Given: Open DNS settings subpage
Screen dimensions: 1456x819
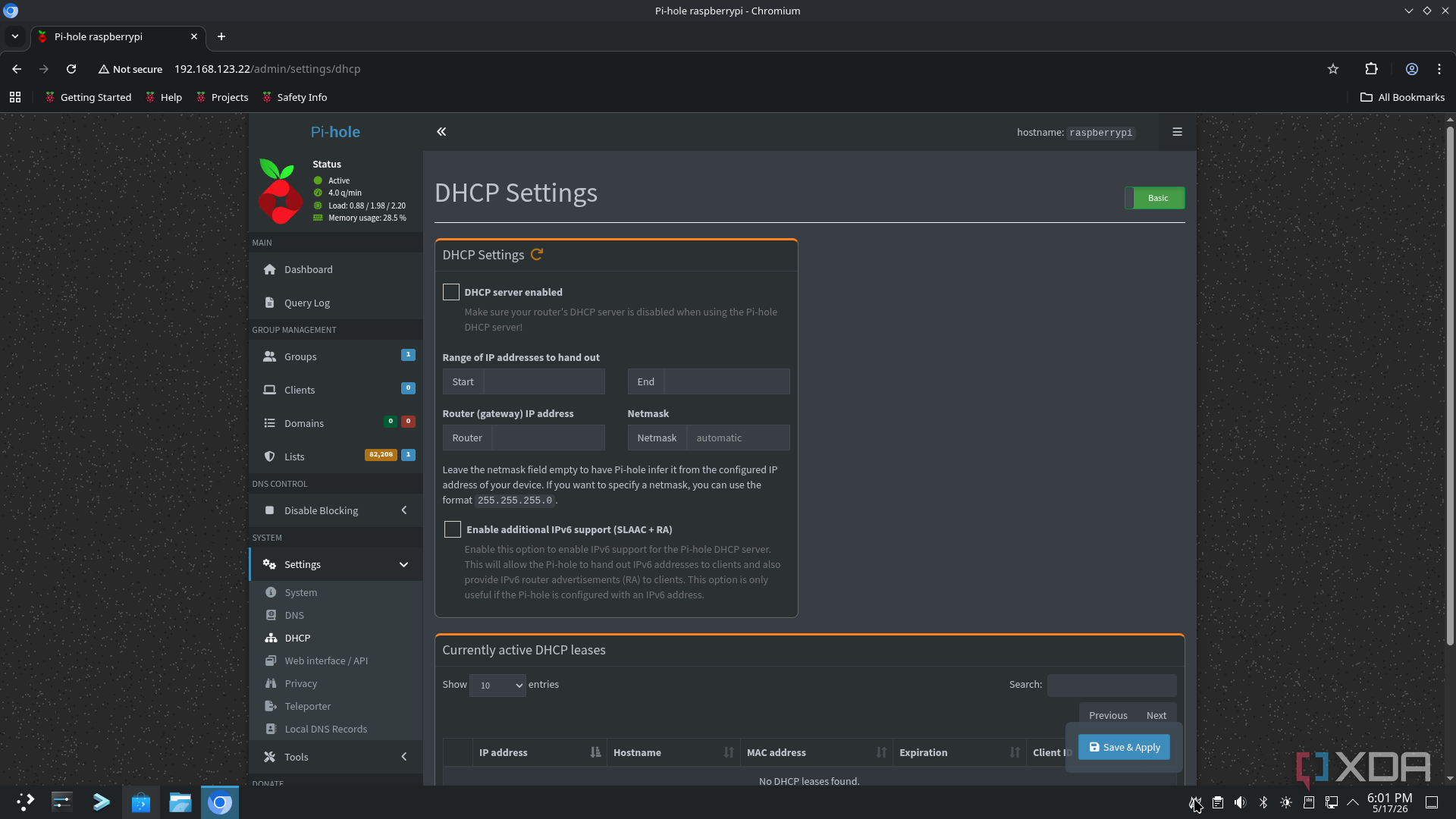Looking at the screenshot, I should 293,616.
